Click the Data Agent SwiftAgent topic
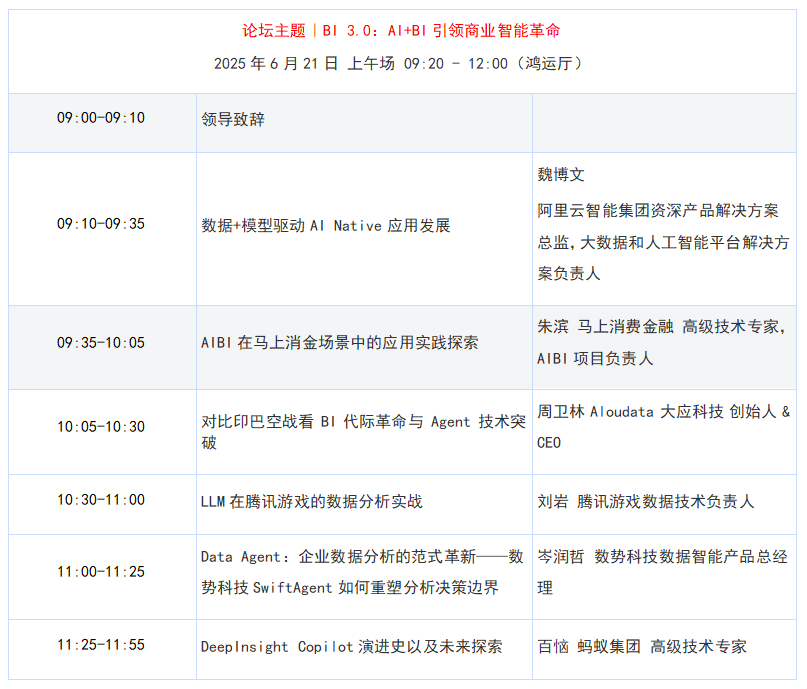This screenshot has height=689, width=807. point(362,572)
